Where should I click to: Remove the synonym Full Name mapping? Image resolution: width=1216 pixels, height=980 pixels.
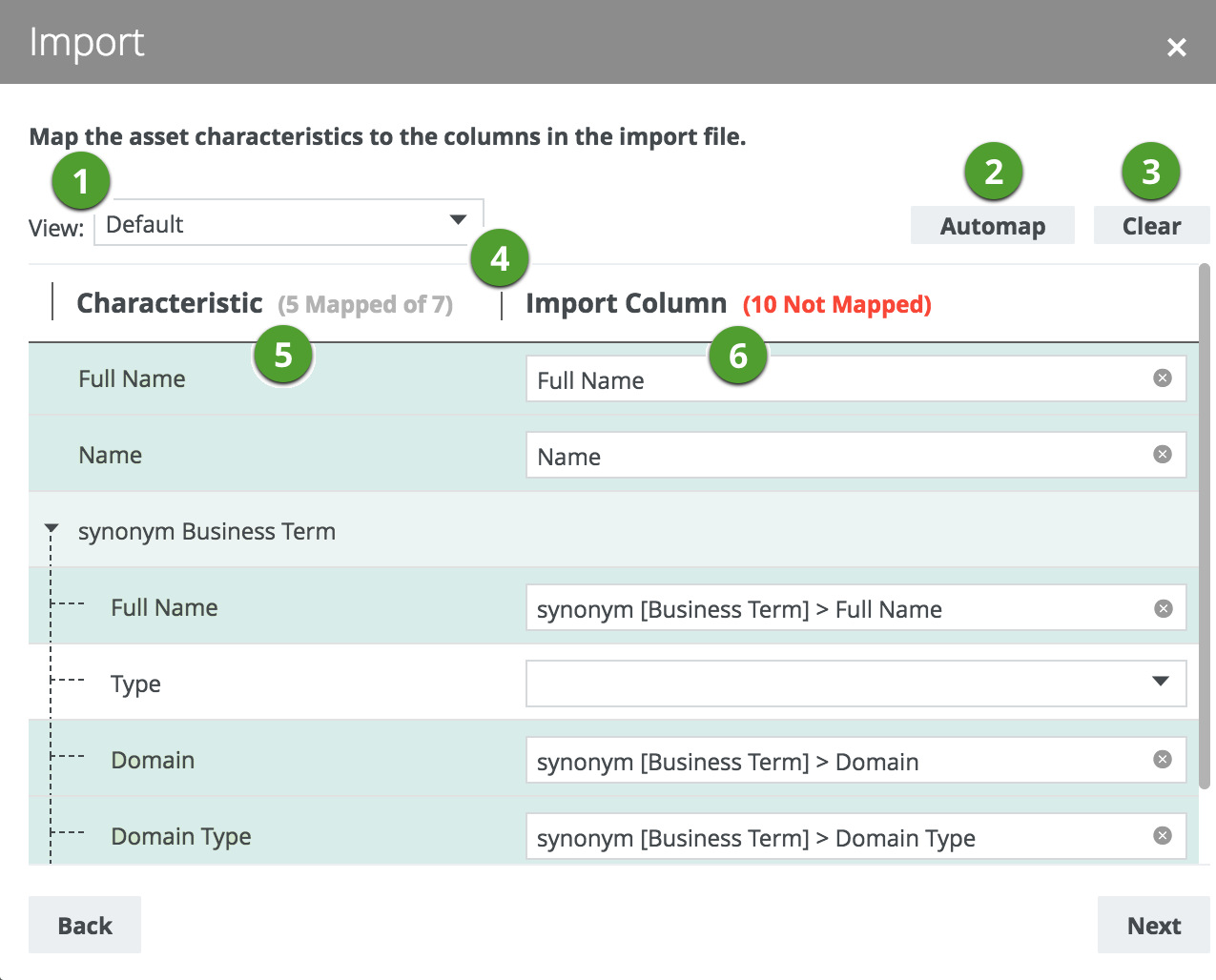click(1163, 609)
